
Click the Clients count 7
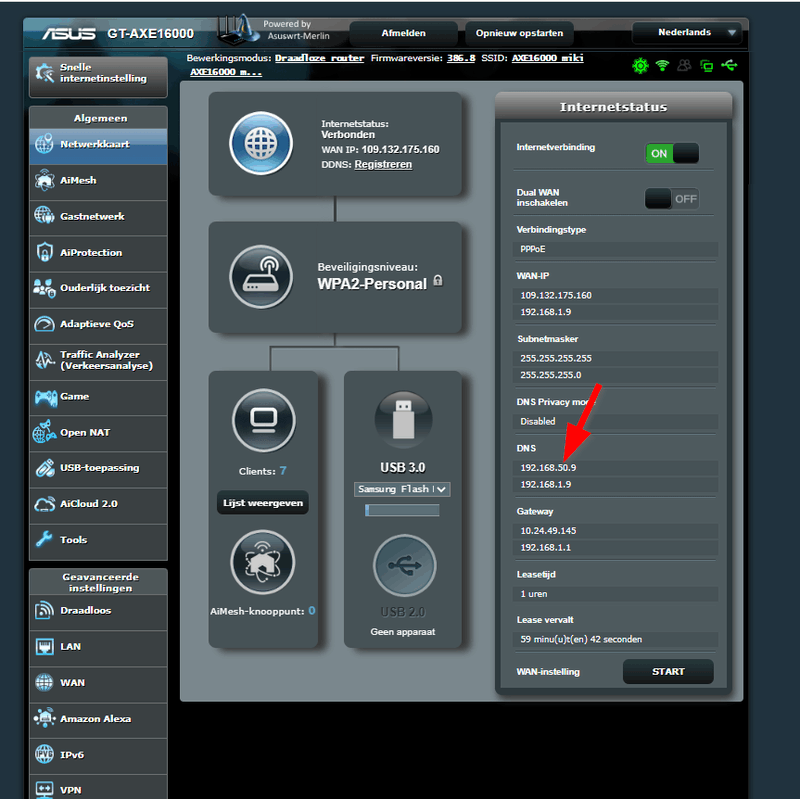[x=283, y=470]
